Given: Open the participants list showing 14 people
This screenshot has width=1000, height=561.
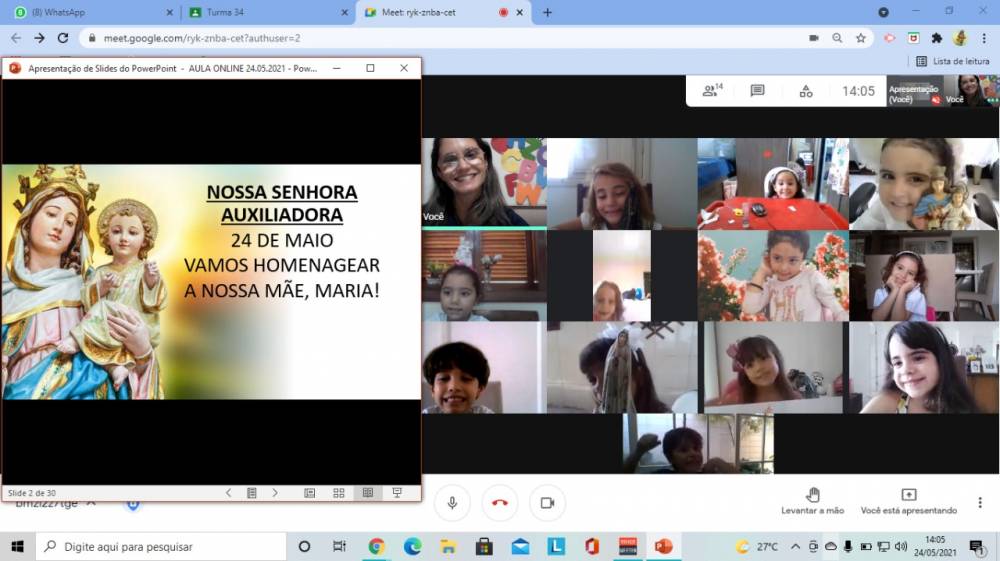Looking at the screenshot, I should click(712, 91).
